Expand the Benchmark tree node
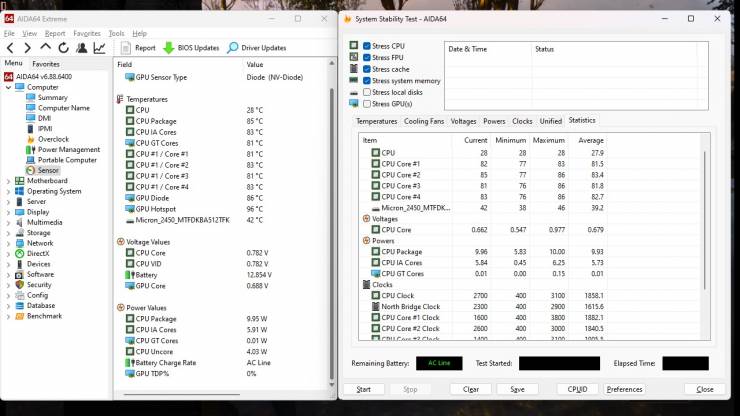Viewport: 740px width, 416px height. (x=8, y=316)
